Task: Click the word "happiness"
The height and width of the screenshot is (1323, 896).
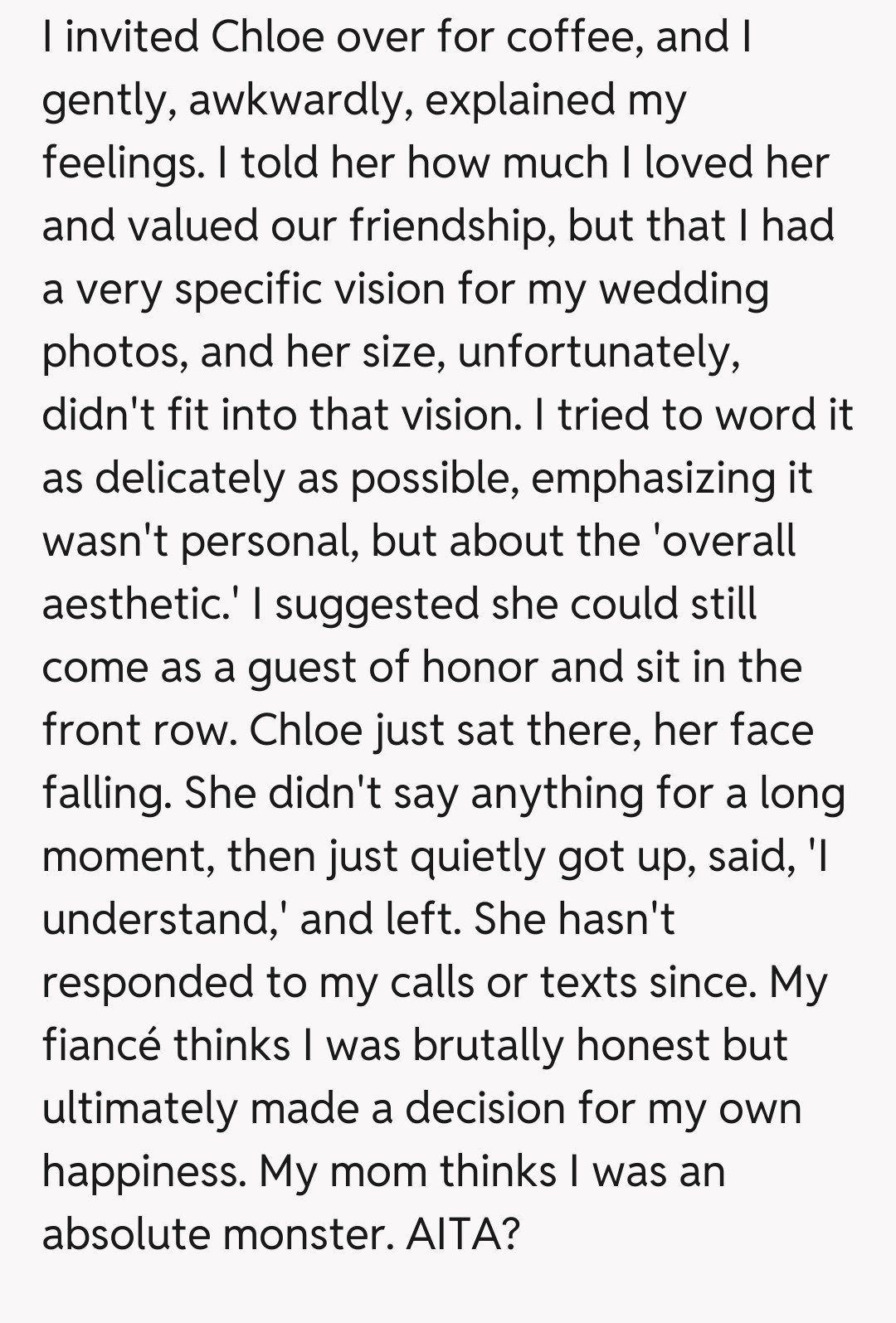Action: point(143,1172)
